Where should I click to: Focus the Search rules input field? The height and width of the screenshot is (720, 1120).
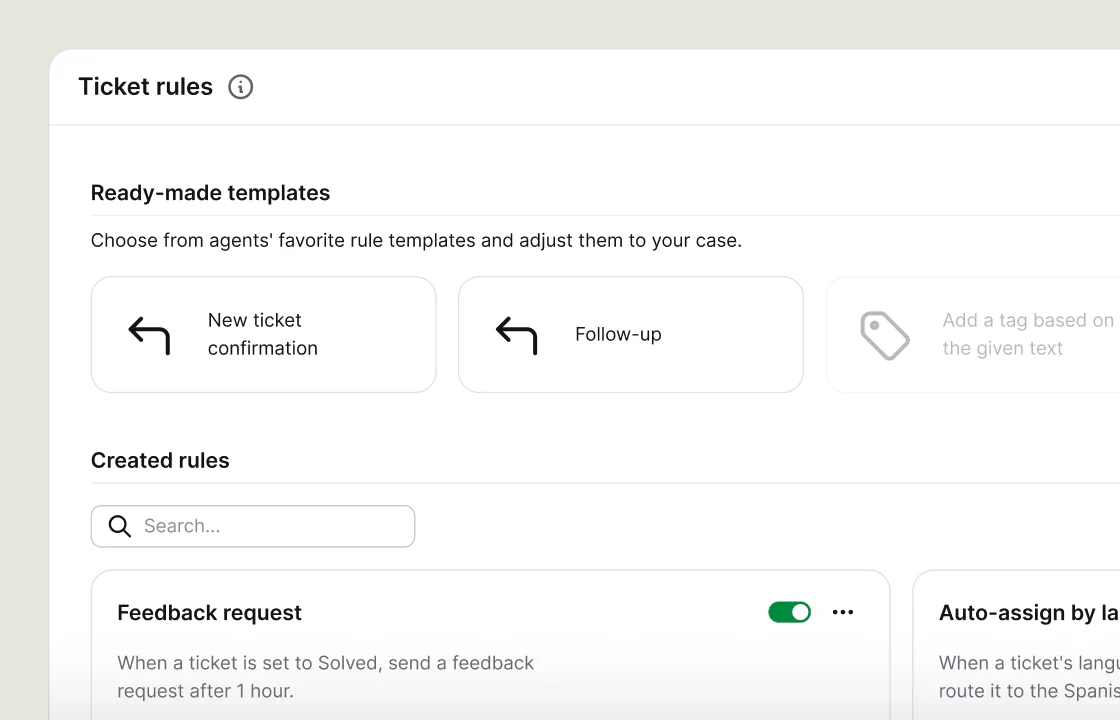[253, 526]
